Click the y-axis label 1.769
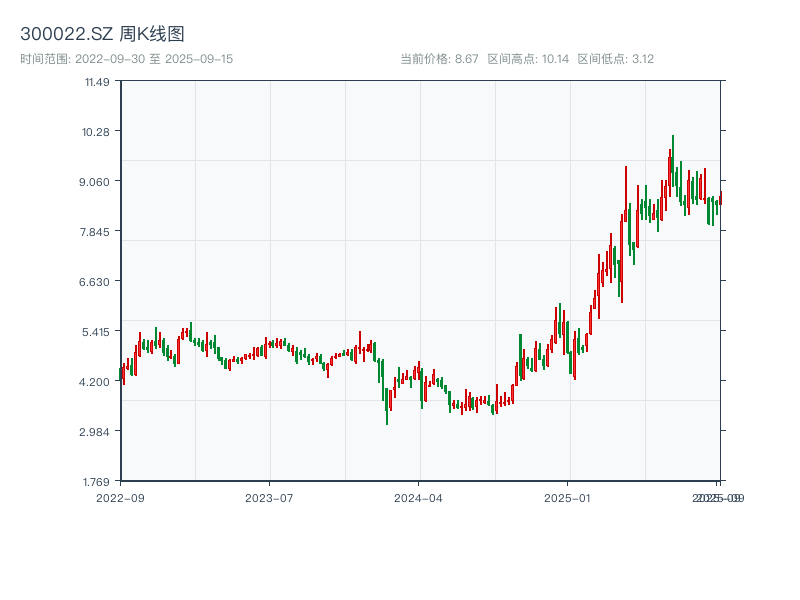The image size is (800, 600). [96, 482]
